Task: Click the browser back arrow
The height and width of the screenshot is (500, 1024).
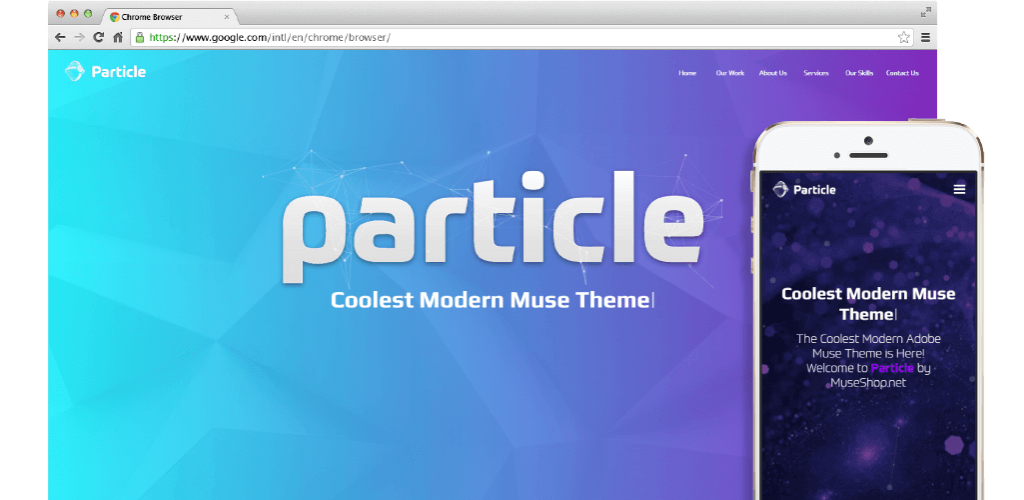Action: click(60, 37)
